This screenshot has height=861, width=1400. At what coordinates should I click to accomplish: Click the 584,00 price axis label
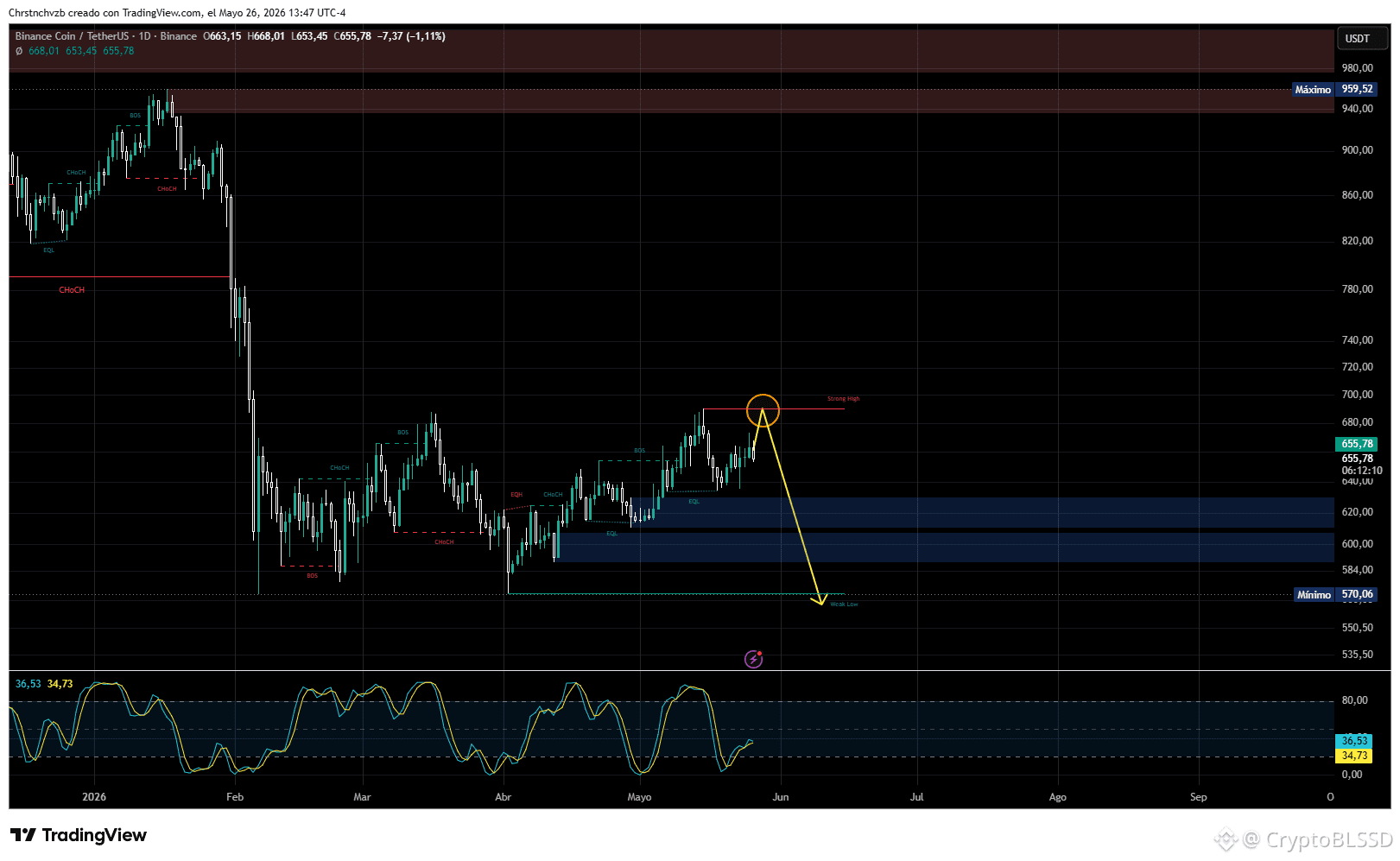point(1357,570)
